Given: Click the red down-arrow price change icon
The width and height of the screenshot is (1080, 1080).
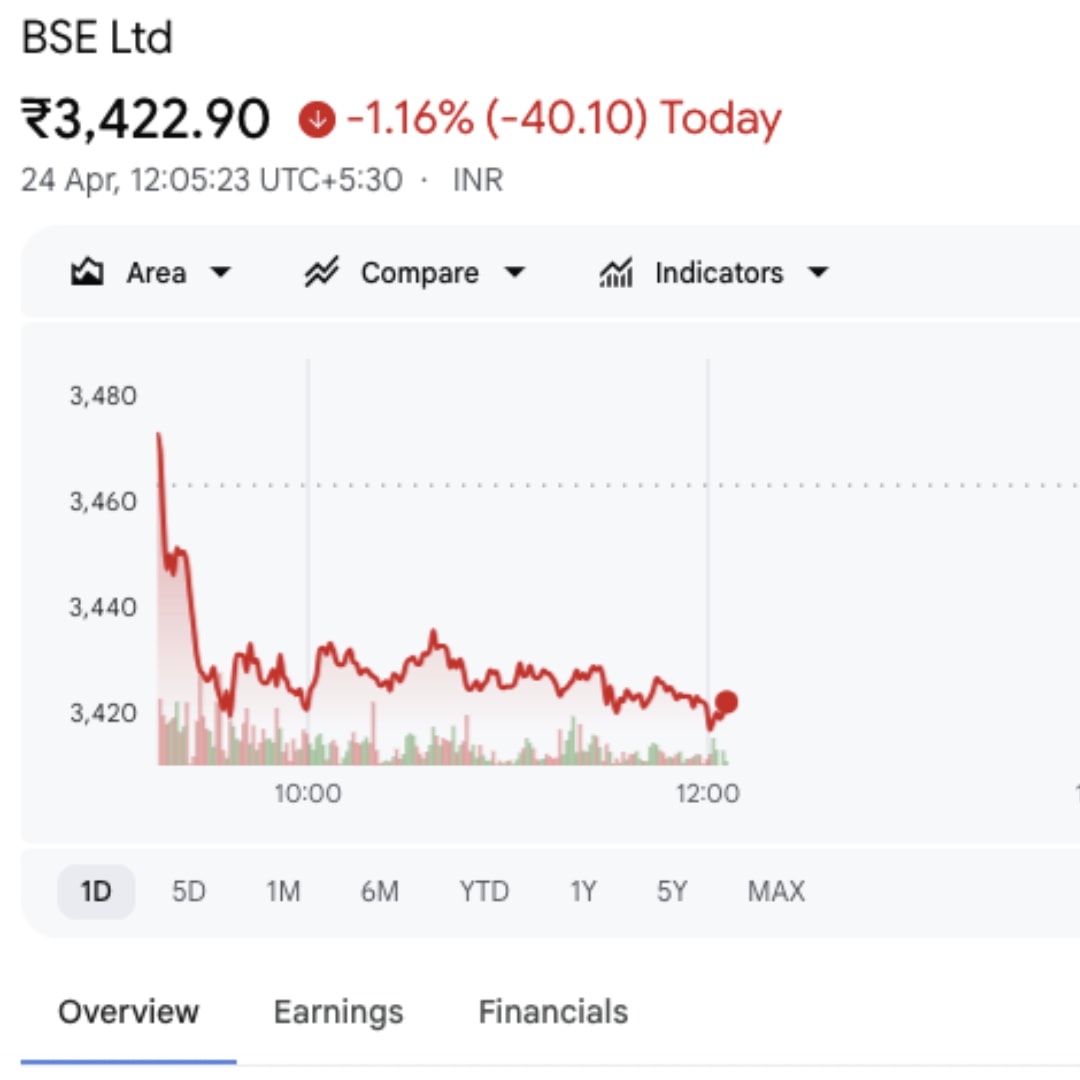Looking at the screenshot, I should click(317, 120).
